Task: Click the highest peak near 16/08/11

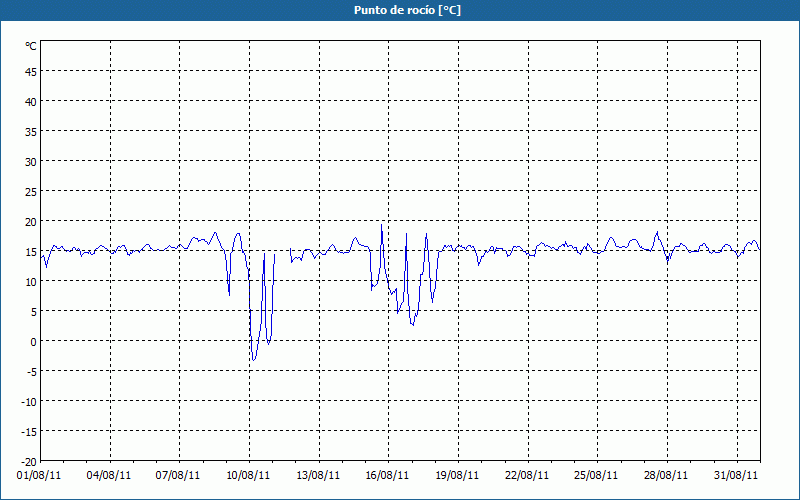Action: click(381, 225)
